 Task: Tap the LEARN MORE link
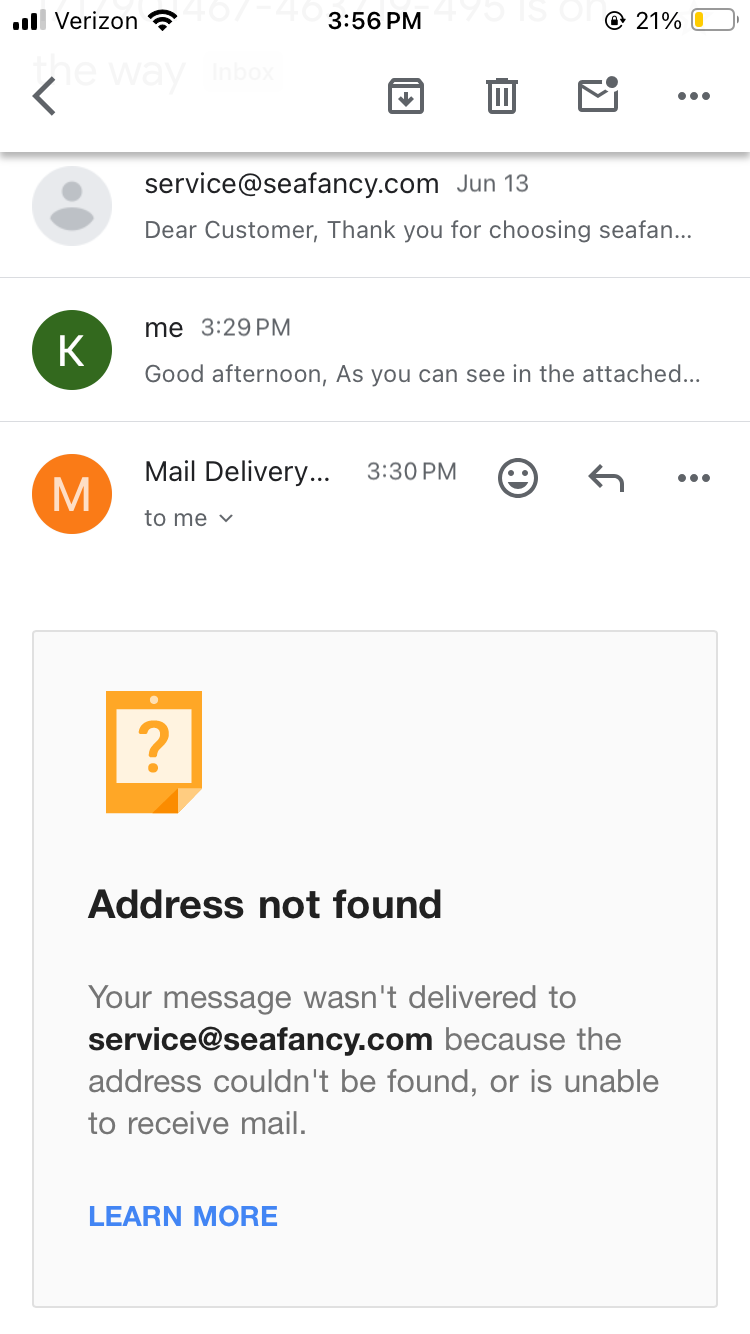183,1216
